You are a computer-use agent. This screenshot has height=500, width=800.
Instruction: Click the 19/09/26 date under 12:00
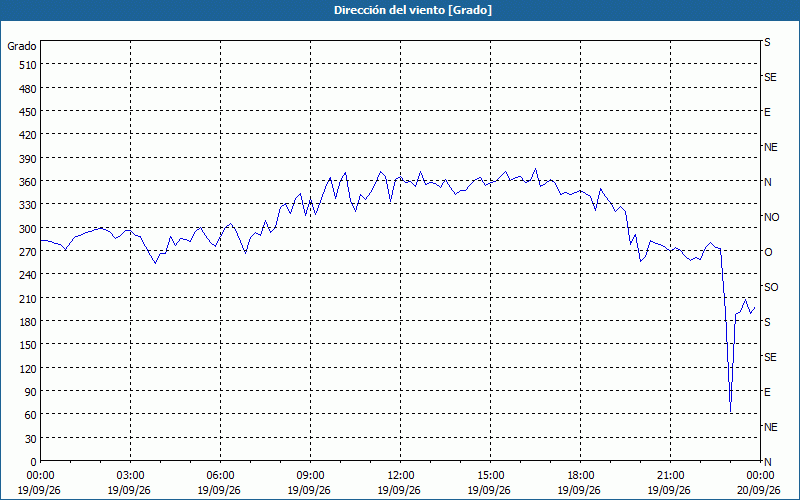399,490
